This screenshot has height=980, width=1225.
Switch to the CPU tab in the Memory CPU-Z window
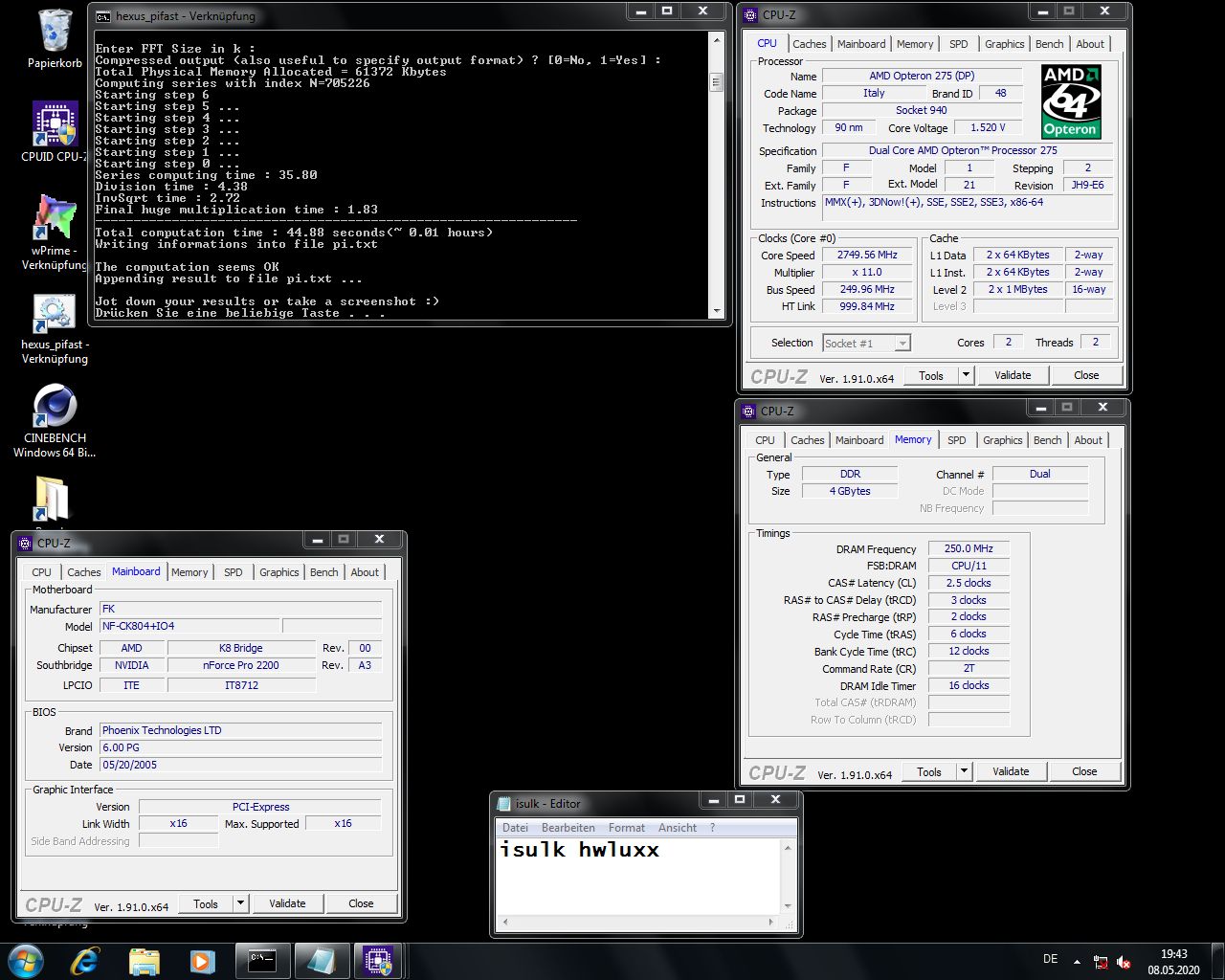(765, 440)
